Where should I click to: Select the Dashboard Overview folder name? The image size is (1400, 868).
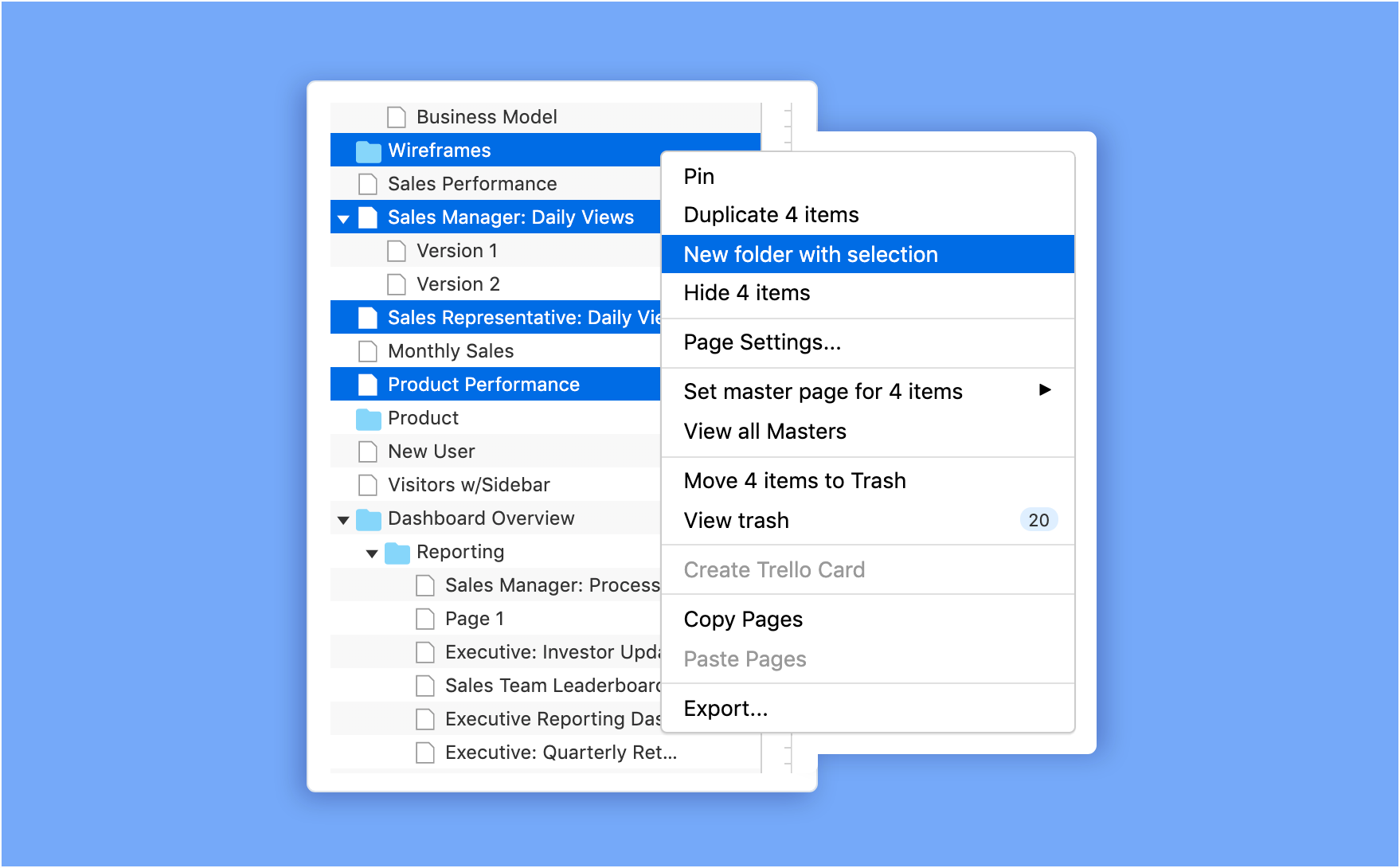(x=481, y=518)
